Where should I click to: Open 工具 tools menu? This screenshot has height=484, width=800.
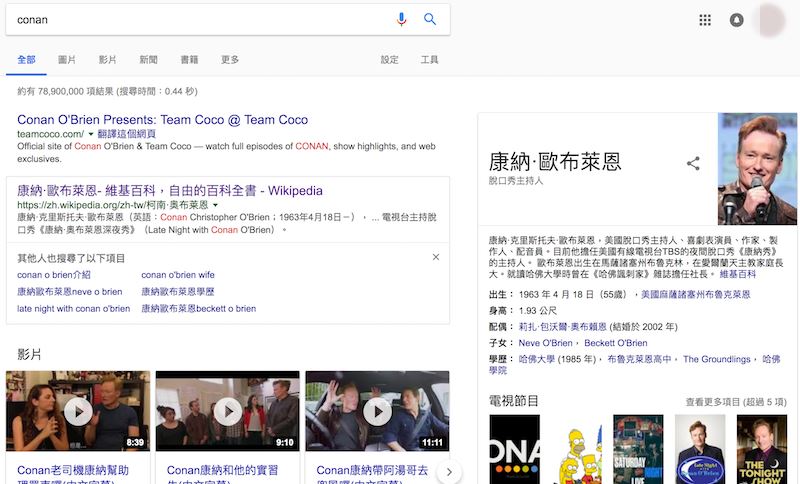point(430,60)
